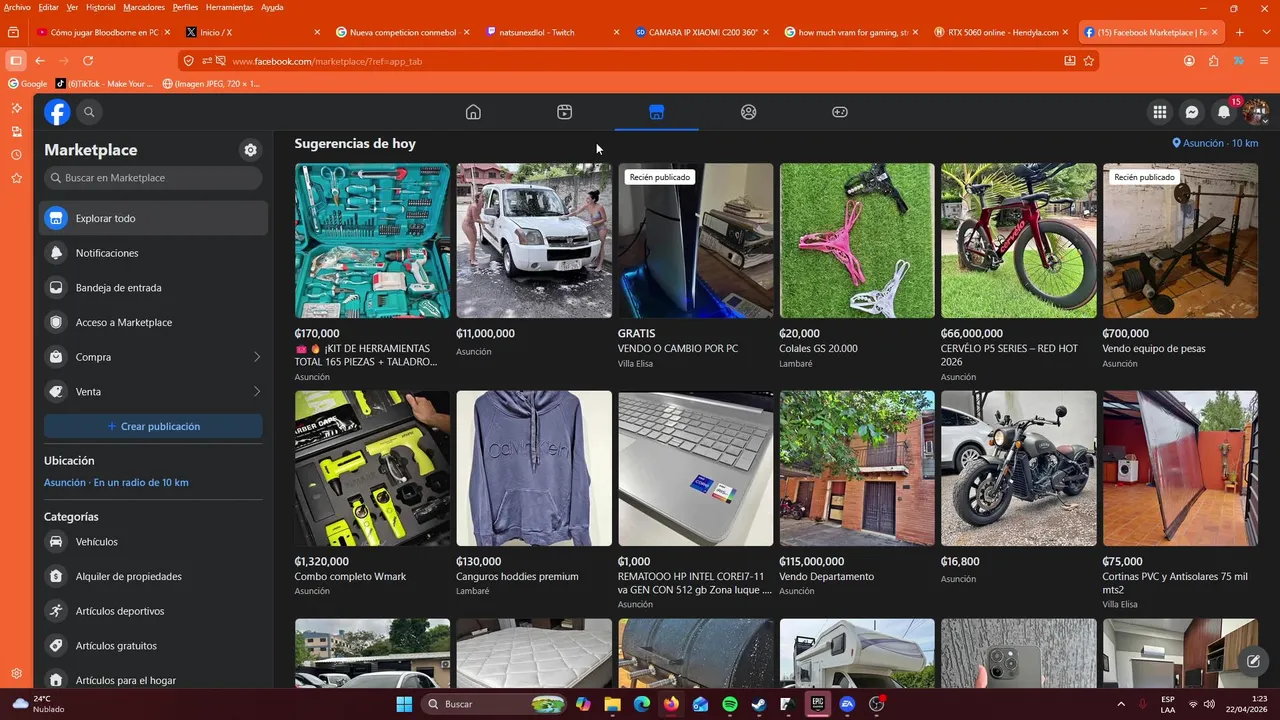Start new message with floating compose icon
This screenshot has width=1280, height=720.
pyautogui.click(x=1252, y=661)
